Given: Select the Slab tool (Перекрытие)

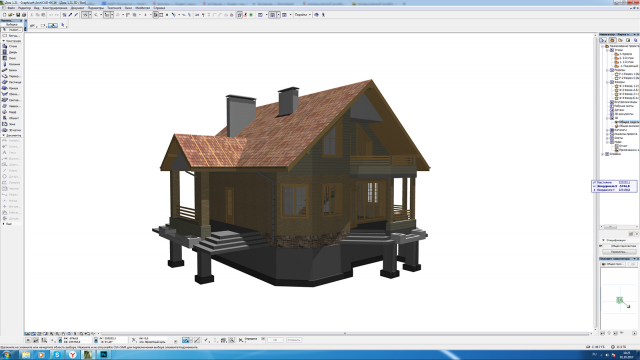Looking at the screenshot, I should pyautogui.click(x=11, y=76).
